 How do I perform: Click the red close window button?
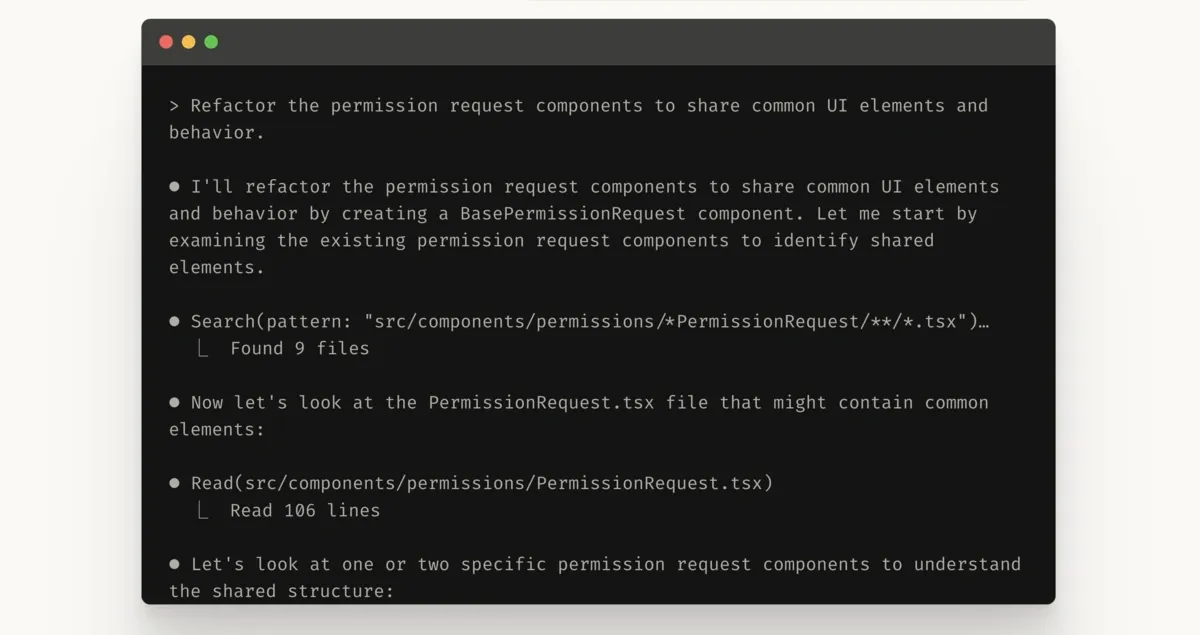point(166,42)
